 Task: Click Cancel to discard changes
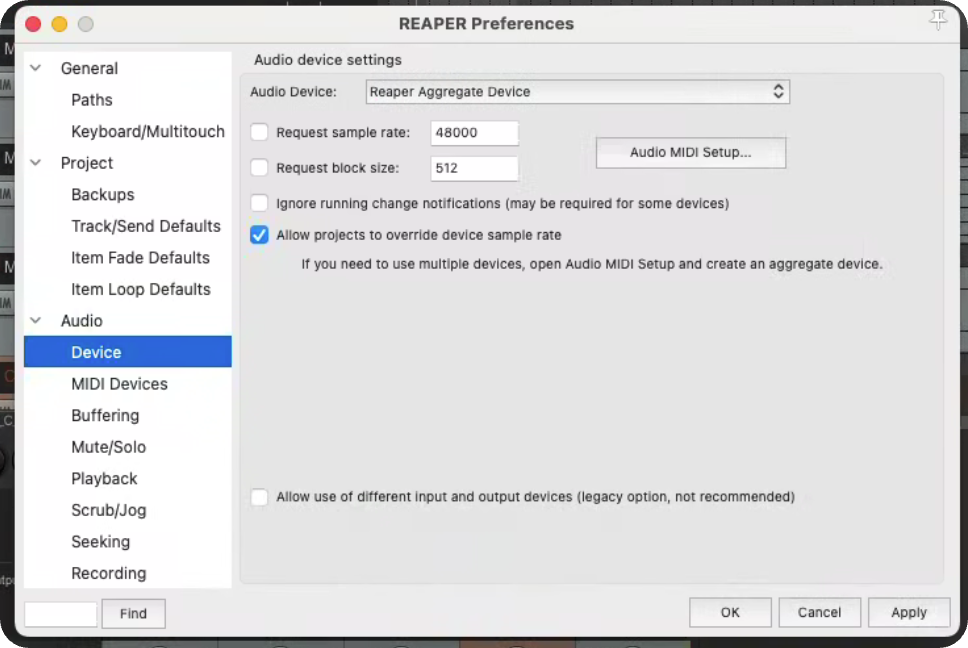pos(819,612)
